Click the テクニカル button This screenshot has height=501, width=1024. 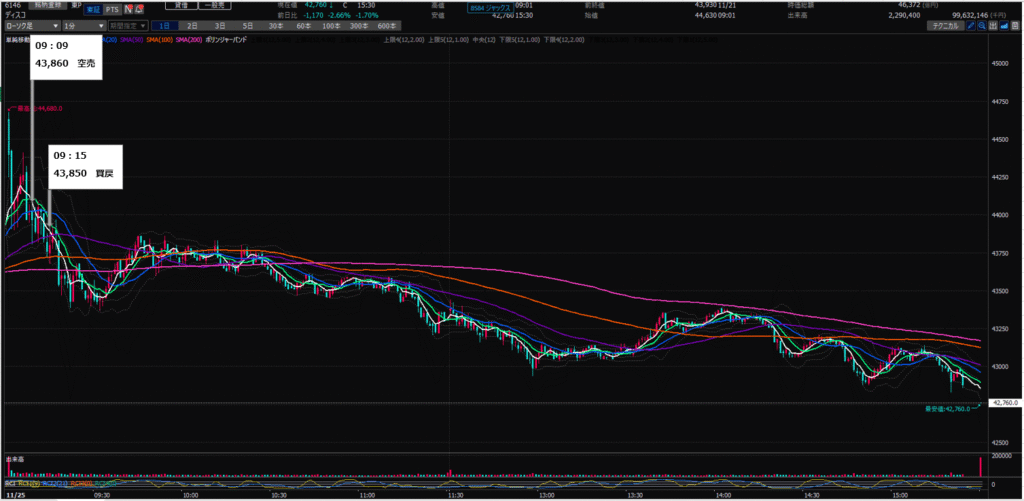pos(943,24)
